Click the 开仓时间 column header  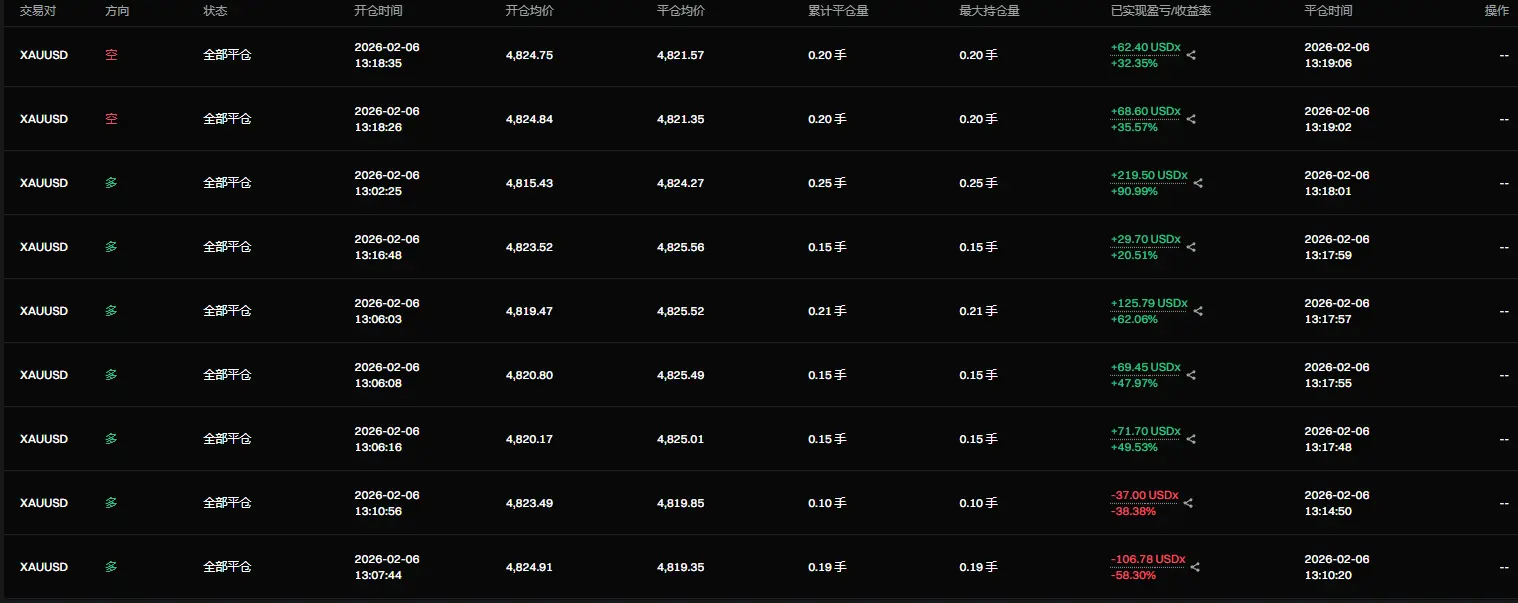point(379,11)
